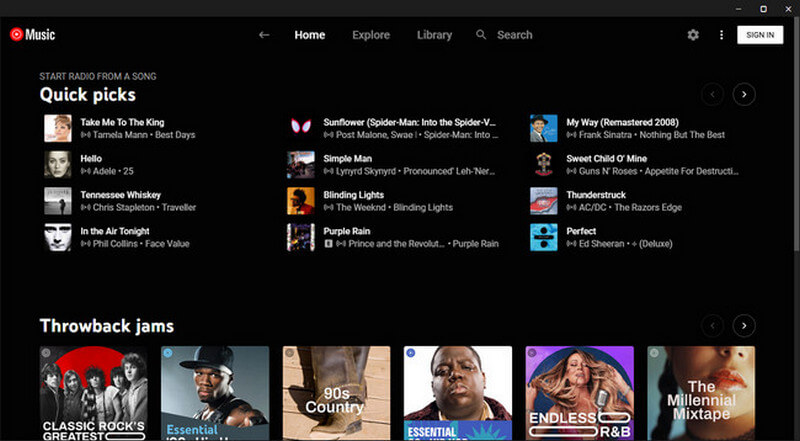This screenshot has width=800, height=441.
Task: Open The Millennial Mixtape playlist
Action: click(x=701, y=393)
